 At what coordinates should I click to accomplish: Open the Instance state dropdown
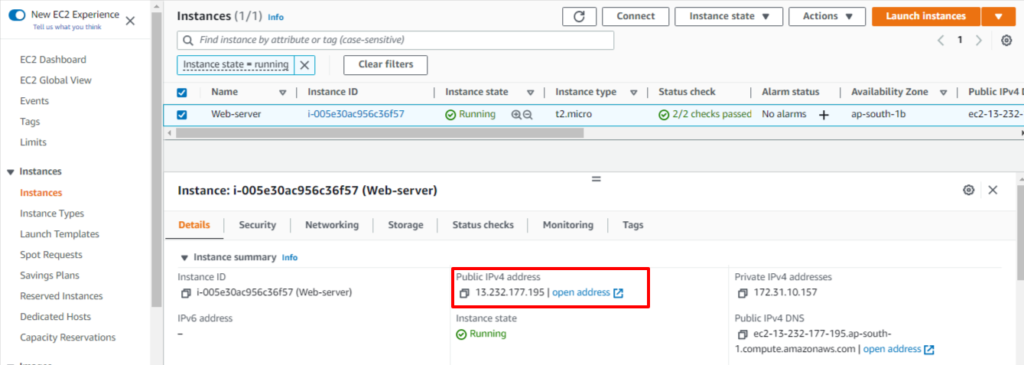coord(729,16)
